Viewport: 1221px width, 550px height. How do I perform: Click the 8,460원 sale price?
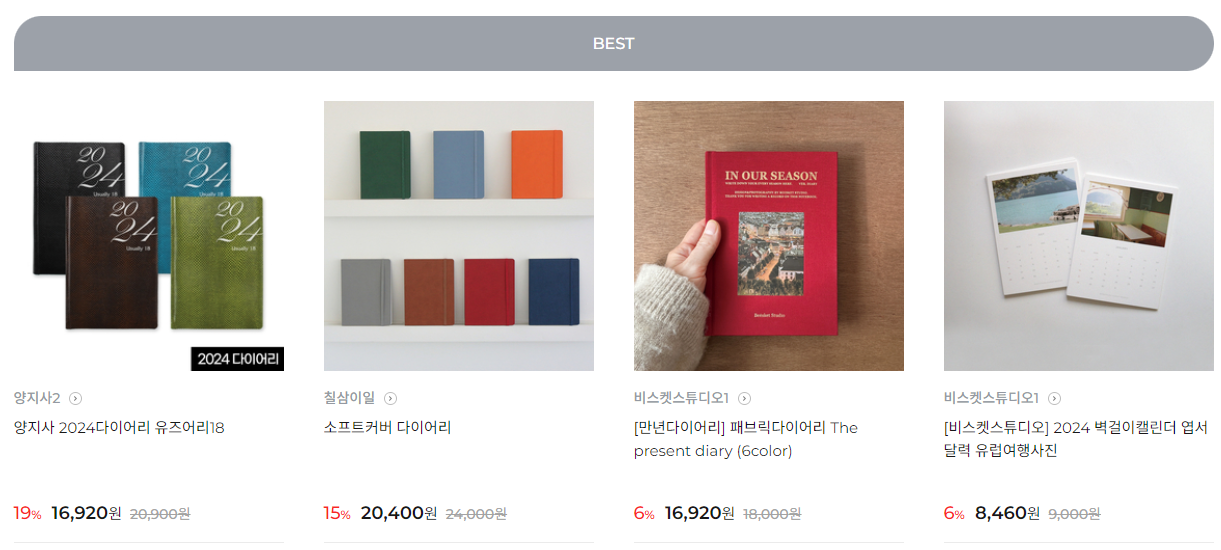point(1008,513)
